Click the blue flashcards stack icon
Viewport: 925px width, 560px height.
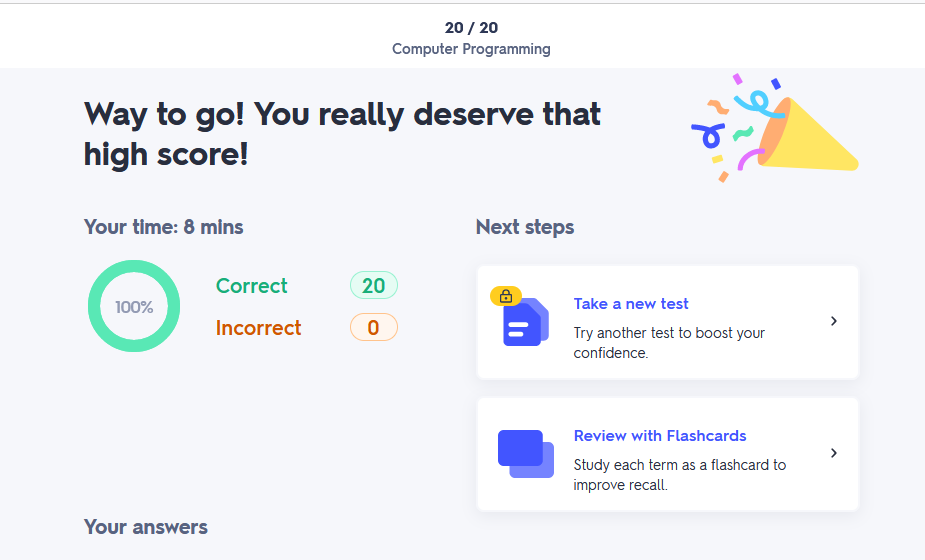point(526,454)
